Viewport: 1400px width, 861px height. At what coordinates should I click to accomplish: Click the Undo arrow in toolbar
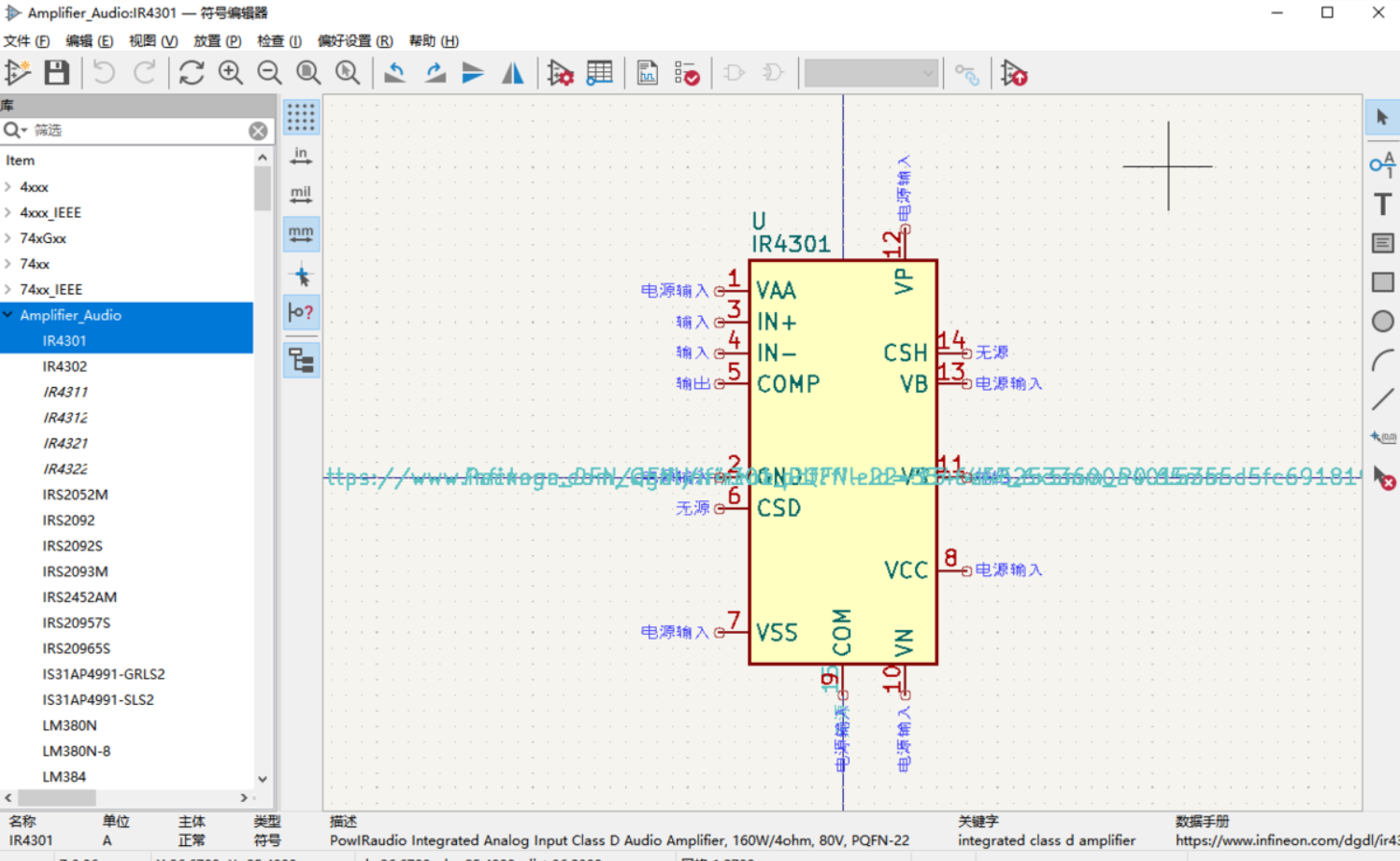[104, 73]
